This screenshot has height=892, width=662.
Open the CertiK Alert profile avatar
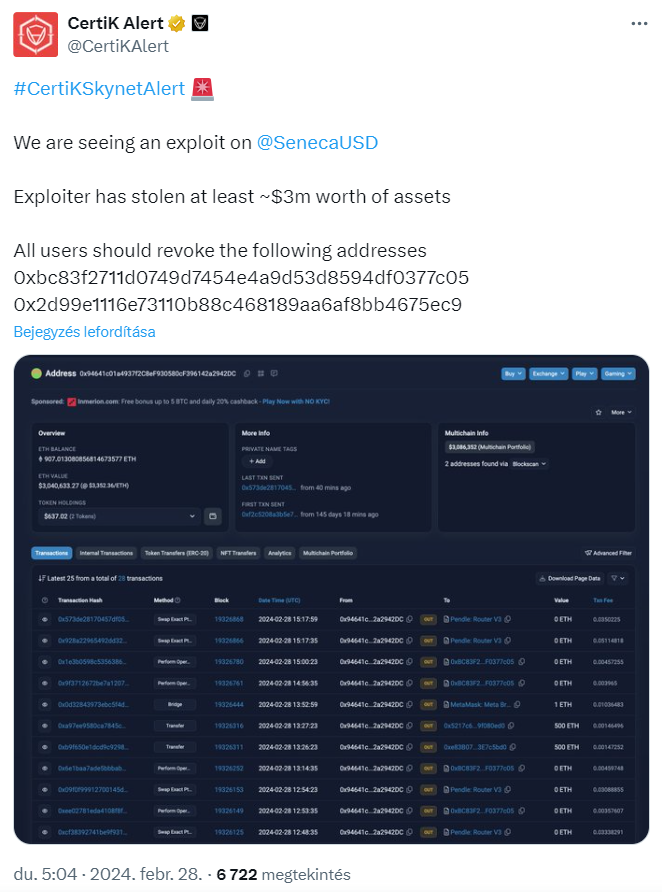(35, 35)
